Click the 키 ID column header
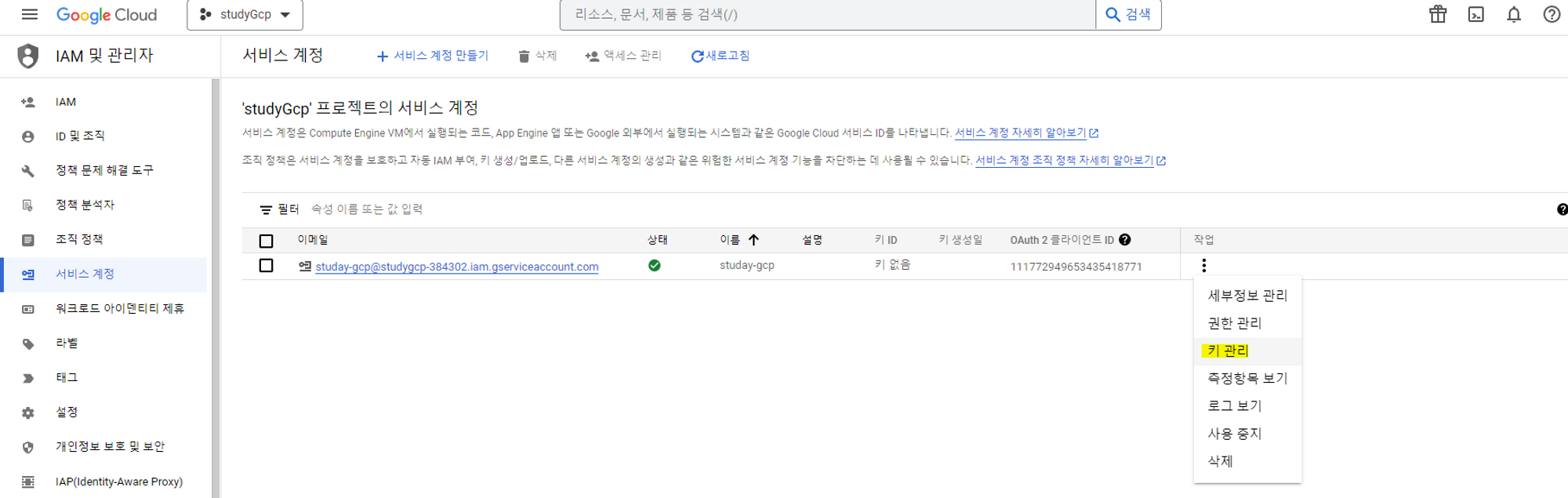The width and height of the screenshot is (1568, 498). pyautogui.click(x=886, y=240)
